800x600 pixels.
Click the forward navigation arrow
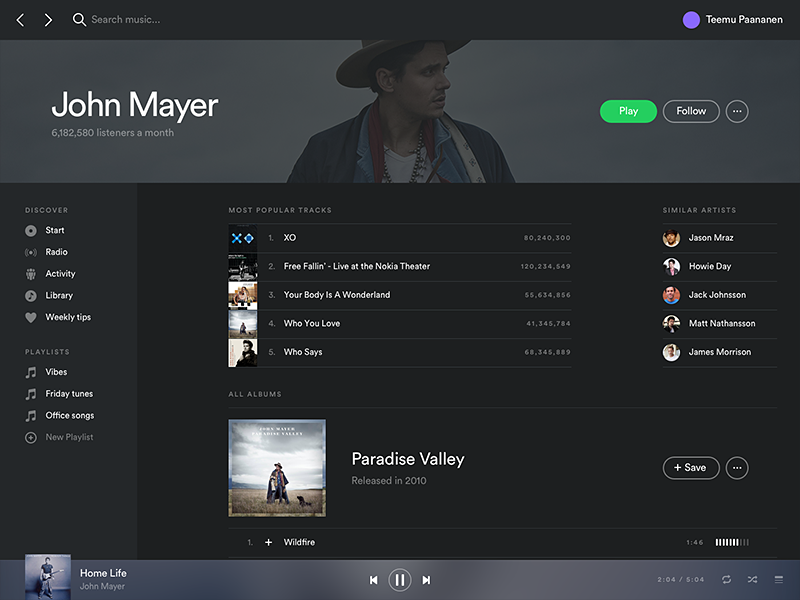(48, 20)
